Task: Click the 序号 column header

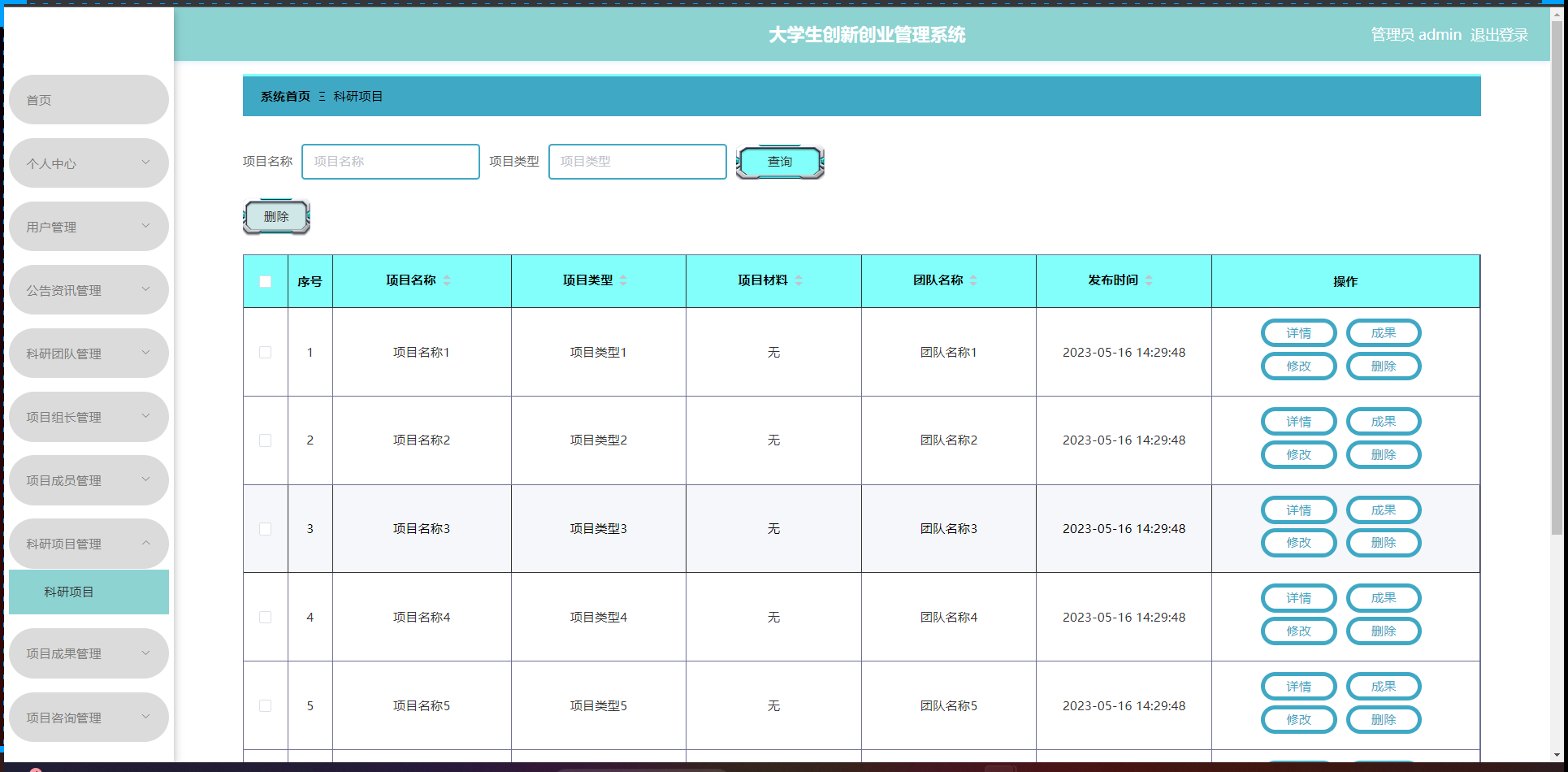Action: click(x=310, y=281)
